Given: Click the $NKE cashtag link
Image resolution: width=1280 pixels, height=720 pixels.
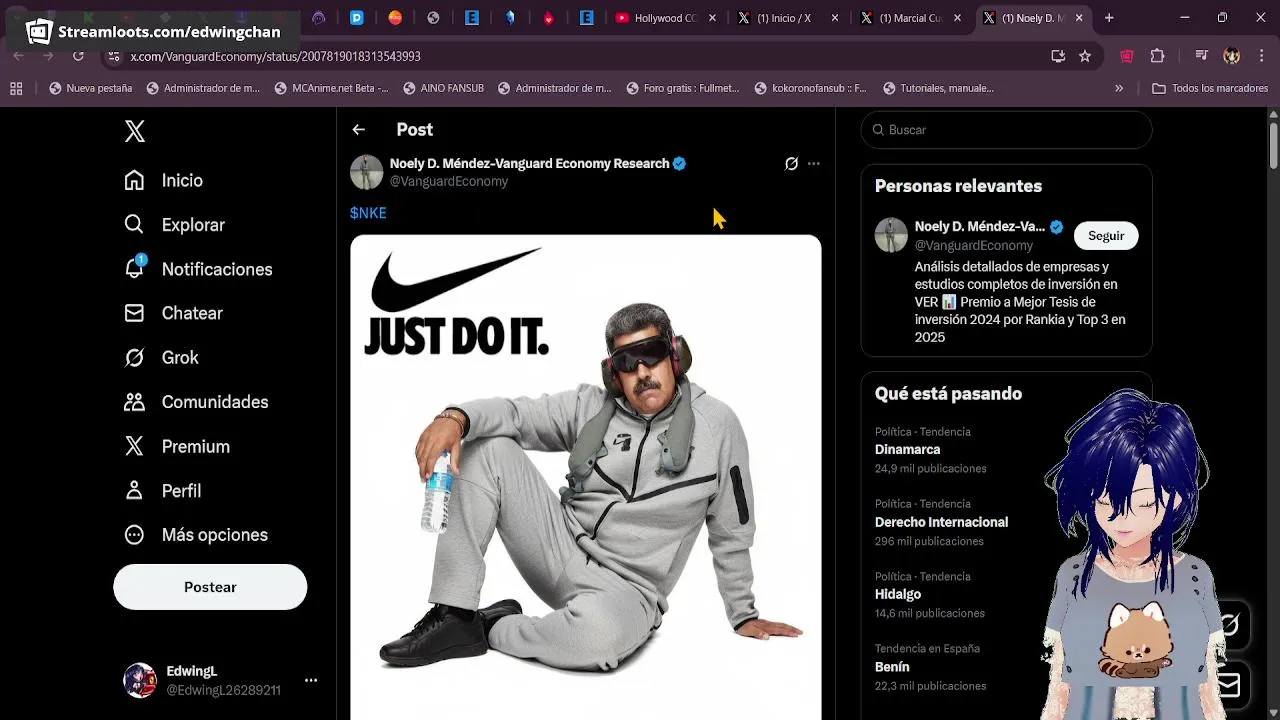Looking at the screenshot, I should click(x=368, y=213).
